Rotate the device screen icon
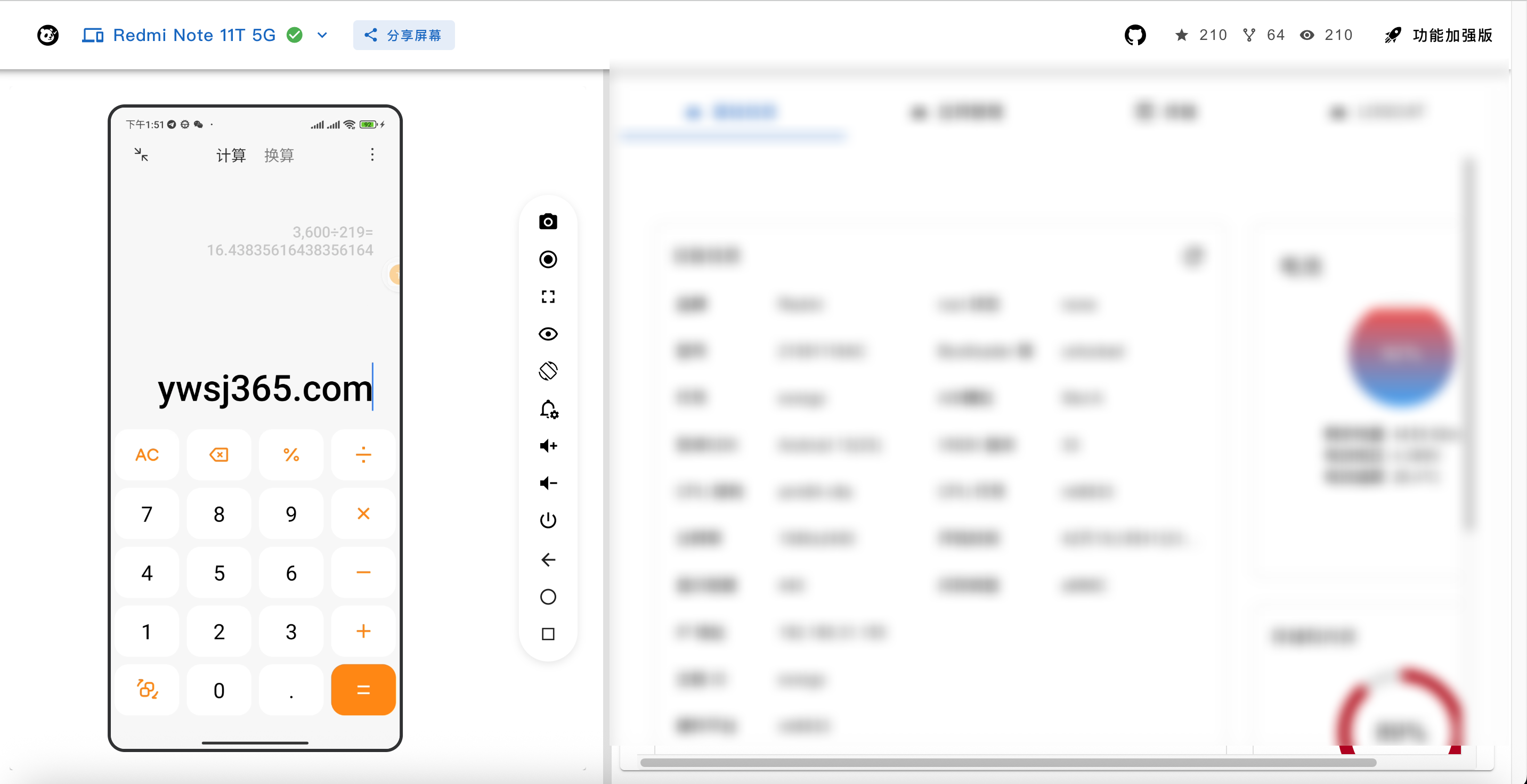The image size is (1527, 784). click(548, 371)
